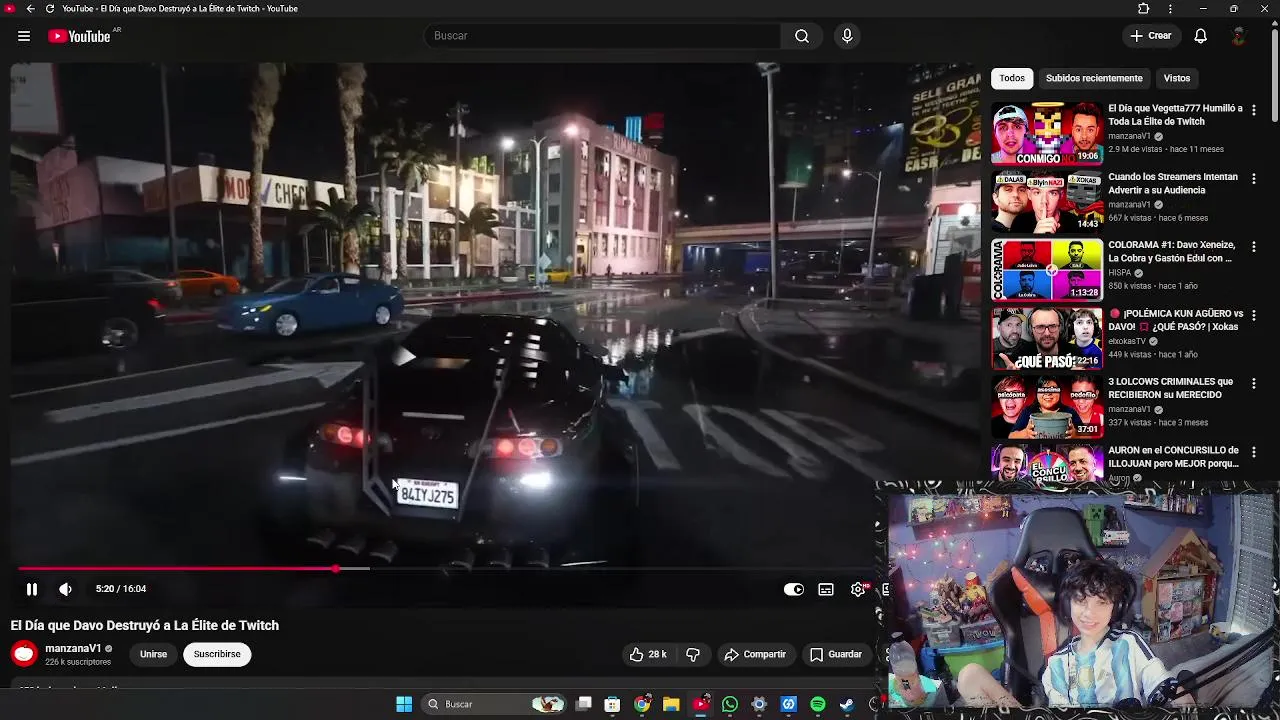Click the video title under the player

pyautogui.click(x=145, y=625)
